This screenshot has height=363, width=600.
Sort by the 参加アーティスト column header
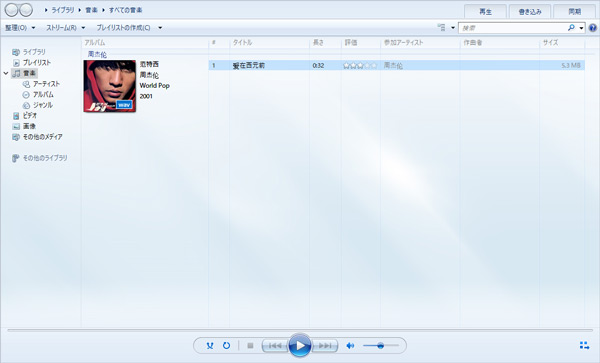click(420, 42)
